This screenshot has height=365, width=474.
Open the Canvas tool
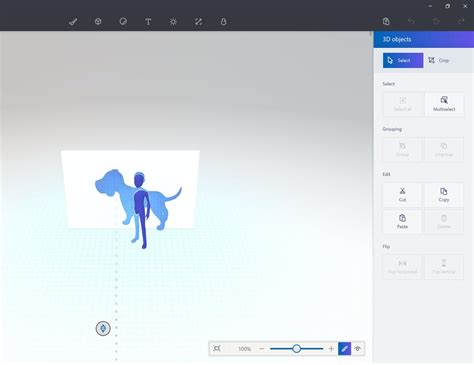[198, 22]
